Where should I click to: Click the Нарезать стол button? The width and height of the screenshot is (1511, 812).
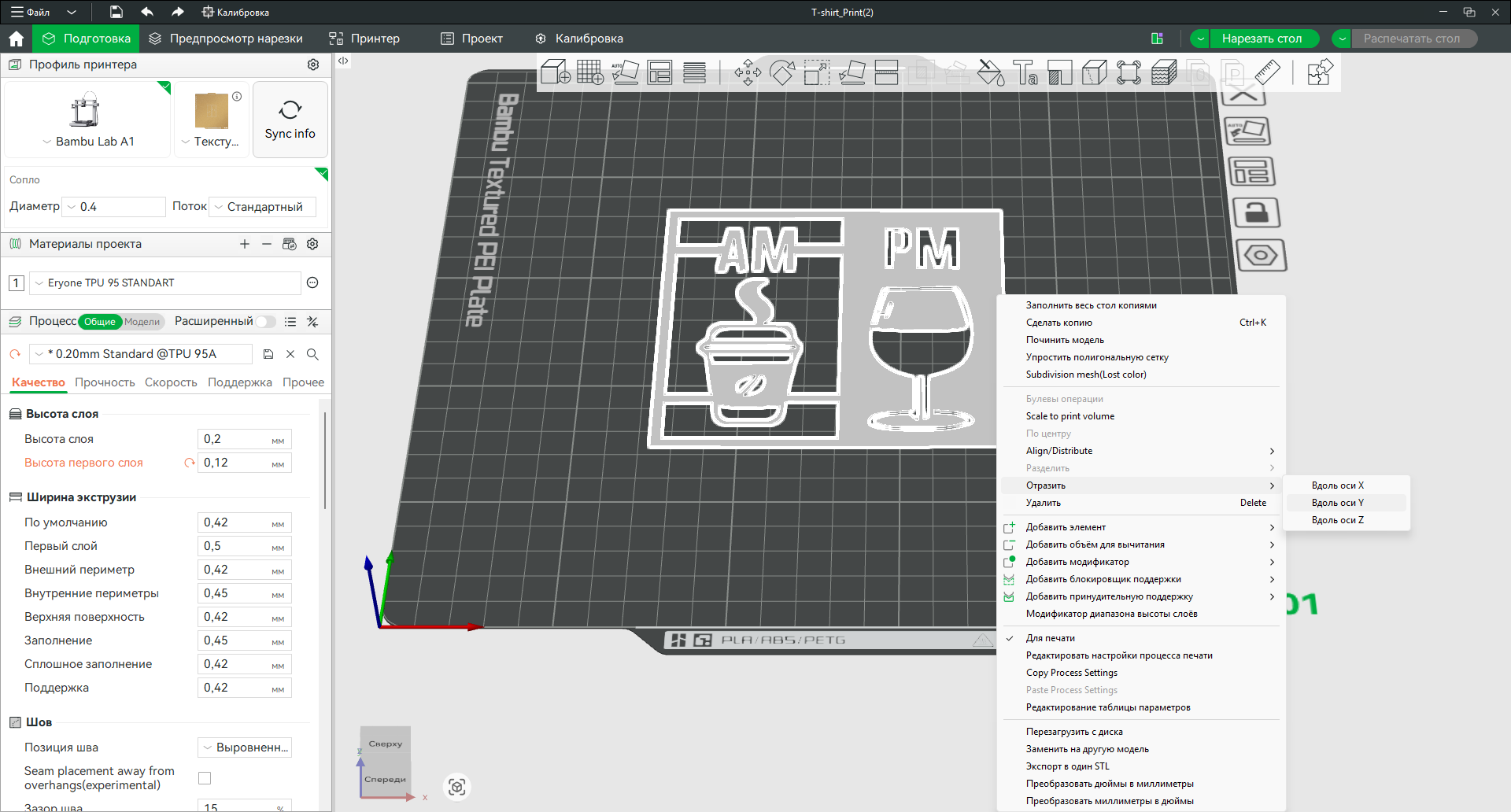coord(1262,39)
